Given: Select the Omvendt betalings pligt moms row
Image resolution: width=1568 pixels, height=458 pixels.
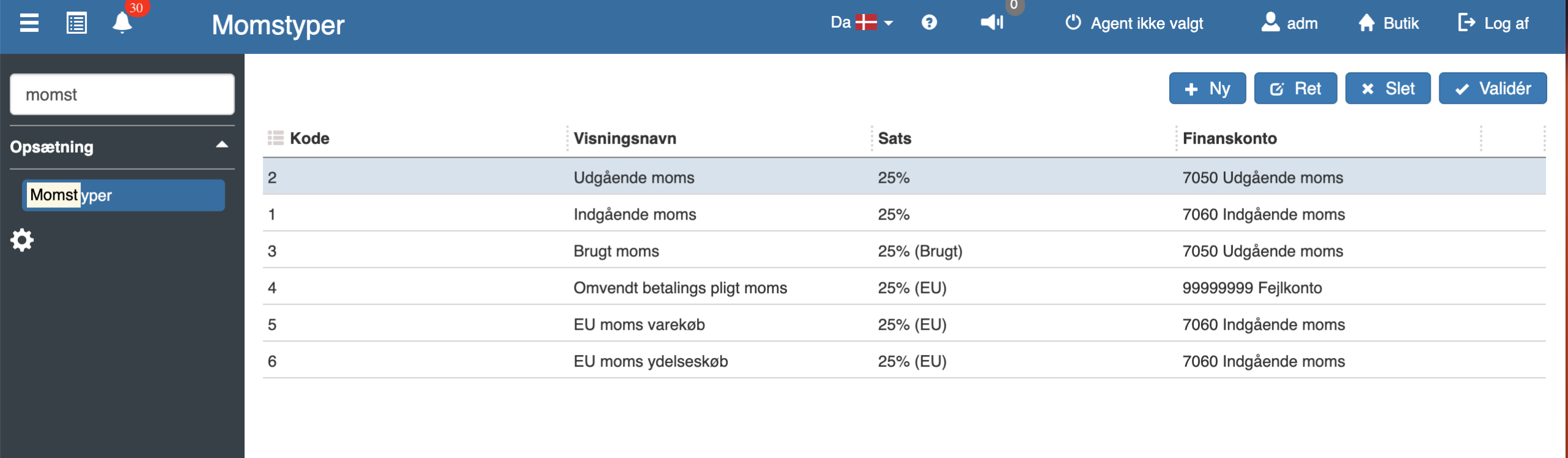Looking at the screenshot, I should tap(904, 288).
